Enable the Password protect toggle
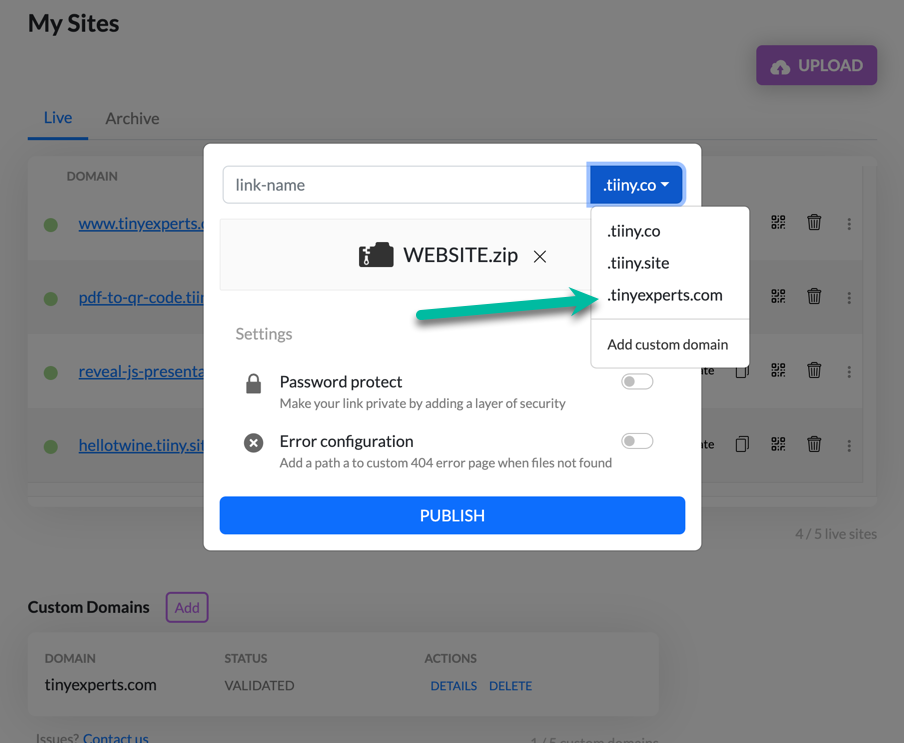Image resolution: width=904 pixels, height=743 pixels. [636, 382]
